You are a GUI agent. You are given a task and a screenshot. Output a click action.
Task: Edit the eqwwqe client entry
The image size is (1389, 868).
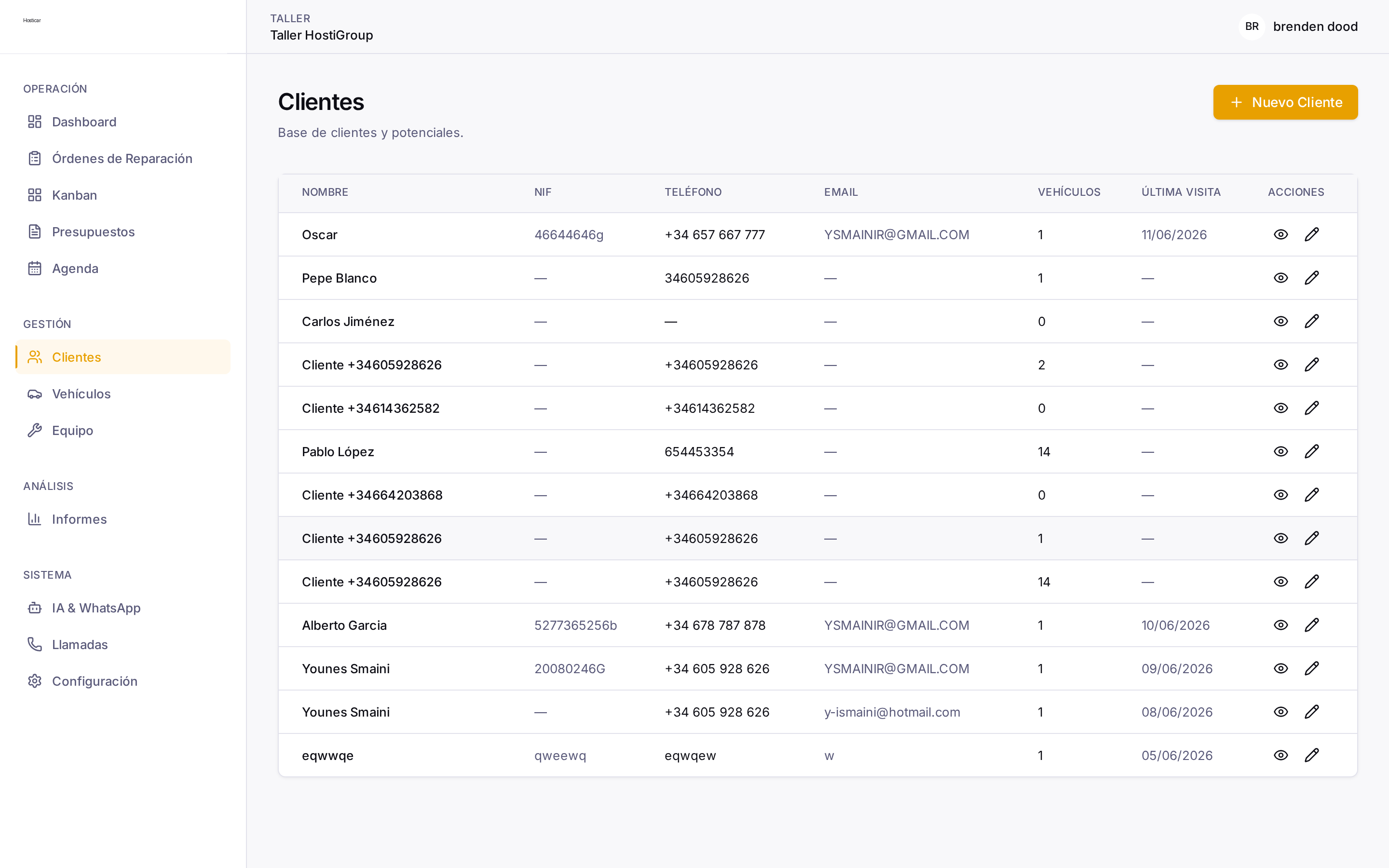[x=1311, y=756]
